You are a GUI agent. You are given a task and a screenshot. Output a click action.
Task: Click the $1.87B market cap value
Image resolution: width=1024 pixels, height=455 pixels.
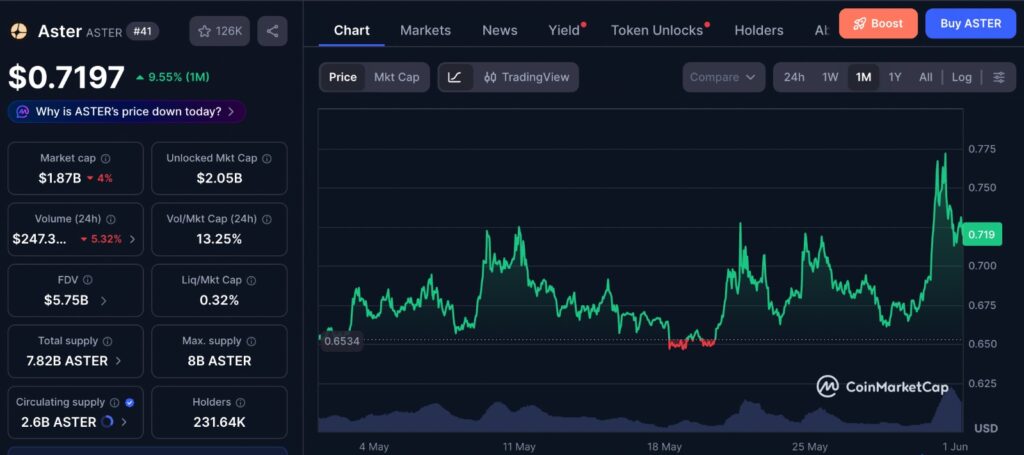(59, 178)
